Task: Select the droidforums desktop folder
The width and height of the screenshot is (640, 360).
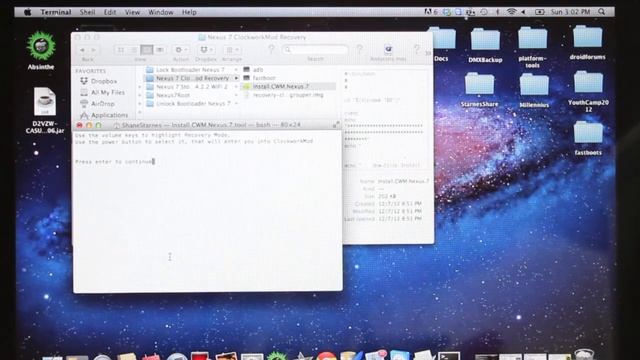Action: pos(587,43)
